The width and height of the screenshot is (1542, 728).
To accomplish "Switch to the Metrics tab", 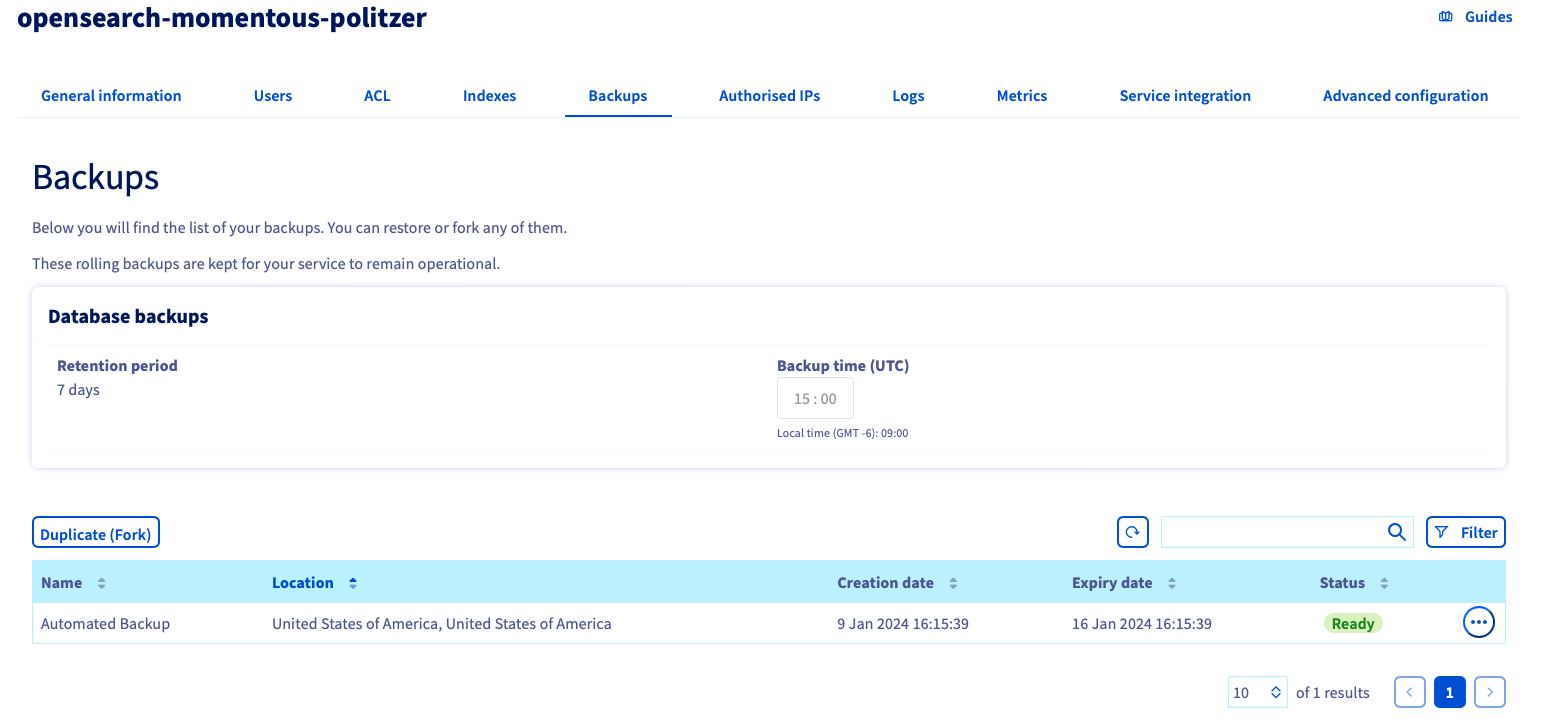I will coord(1021,95).
